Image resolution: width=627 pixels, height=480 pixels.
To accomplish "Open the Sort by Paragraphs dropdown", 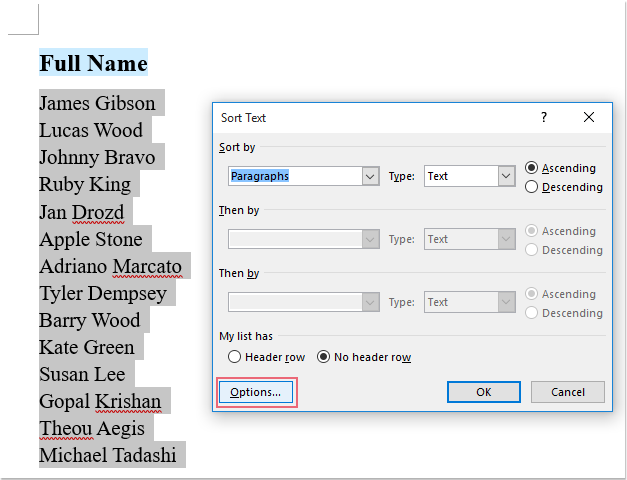I will 369,176.
